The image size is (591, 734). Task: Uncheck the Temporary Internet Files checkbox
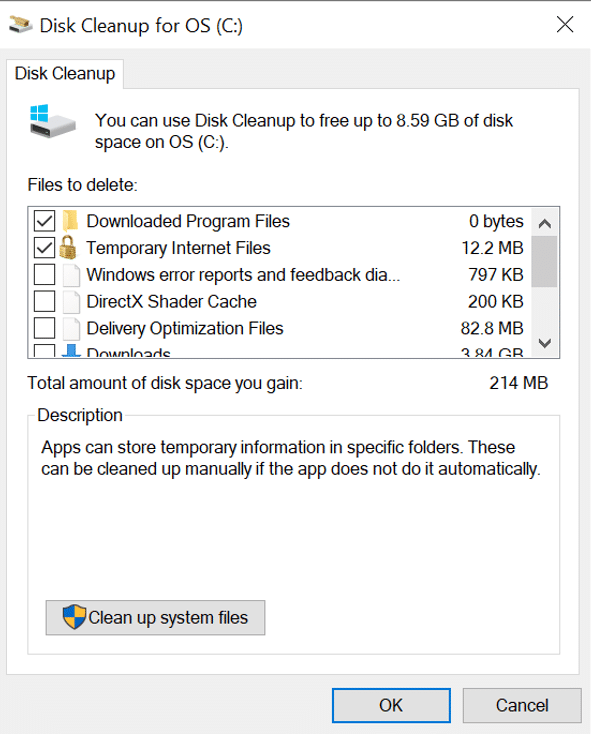click(x=44, y=248)
